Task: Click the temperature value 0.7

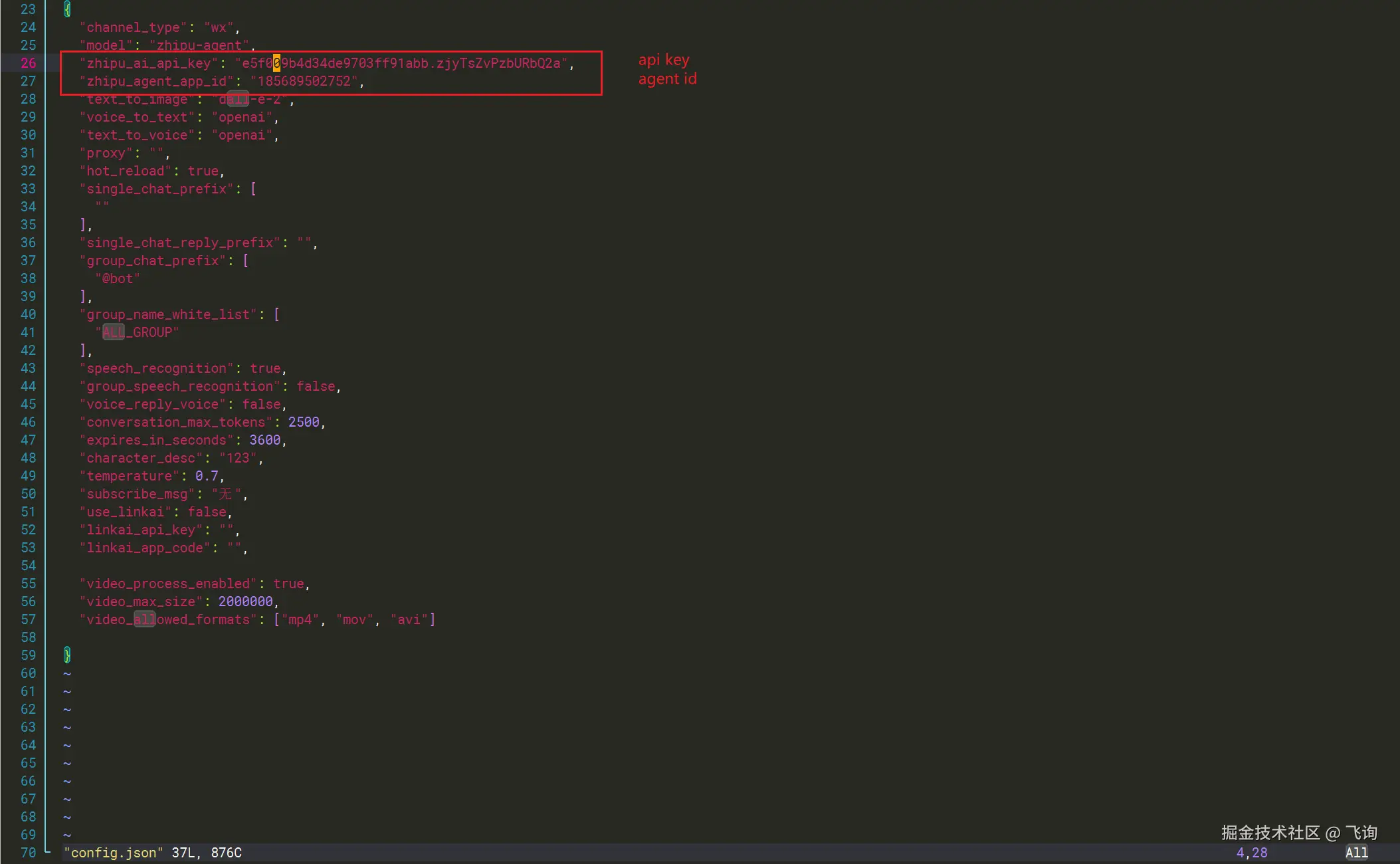Action: coord(207,476)
